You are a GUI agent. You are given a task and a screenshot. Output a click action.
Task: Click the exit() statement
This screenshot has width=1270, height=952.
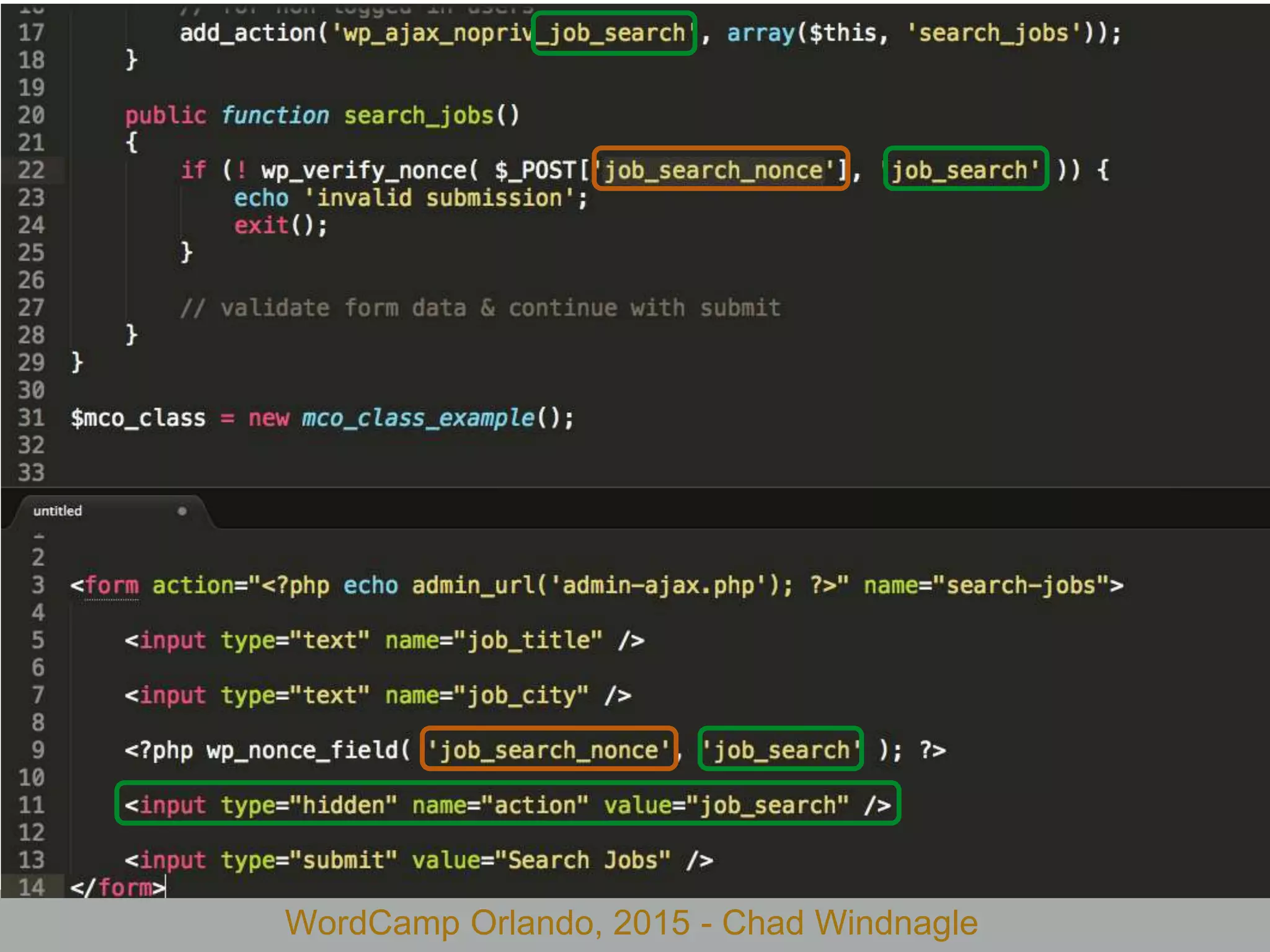(279, 225)
